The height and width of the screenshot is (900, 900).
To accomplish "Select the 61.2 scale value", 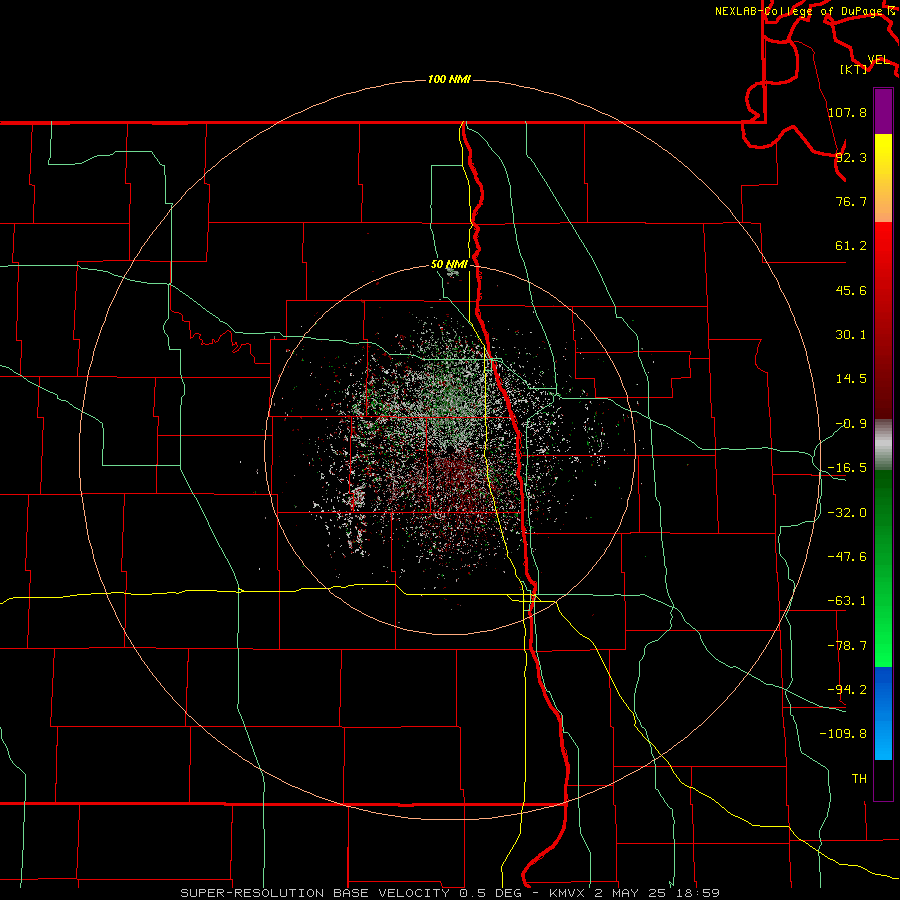I will tap(851, 246).
